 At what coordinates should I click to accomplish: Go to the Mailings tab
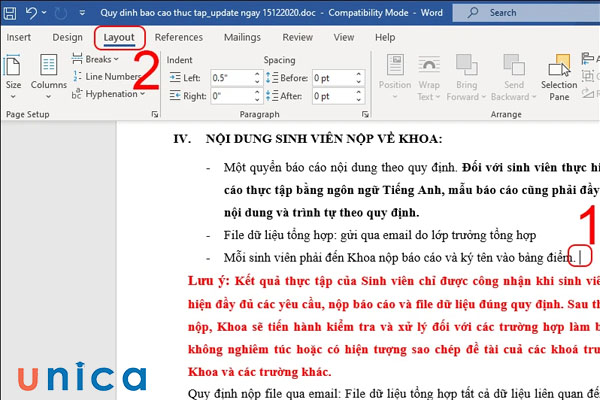coord(242,38)
